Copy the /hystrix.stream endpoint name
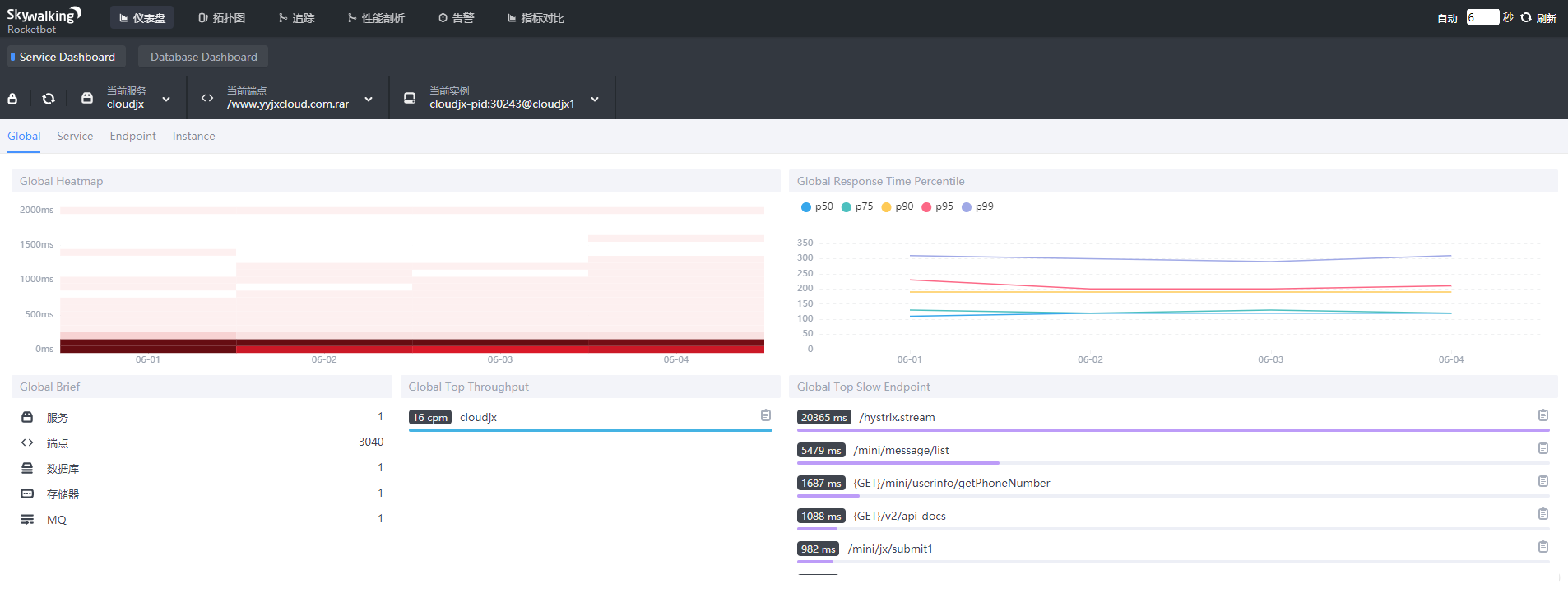 pos(1542,416)
